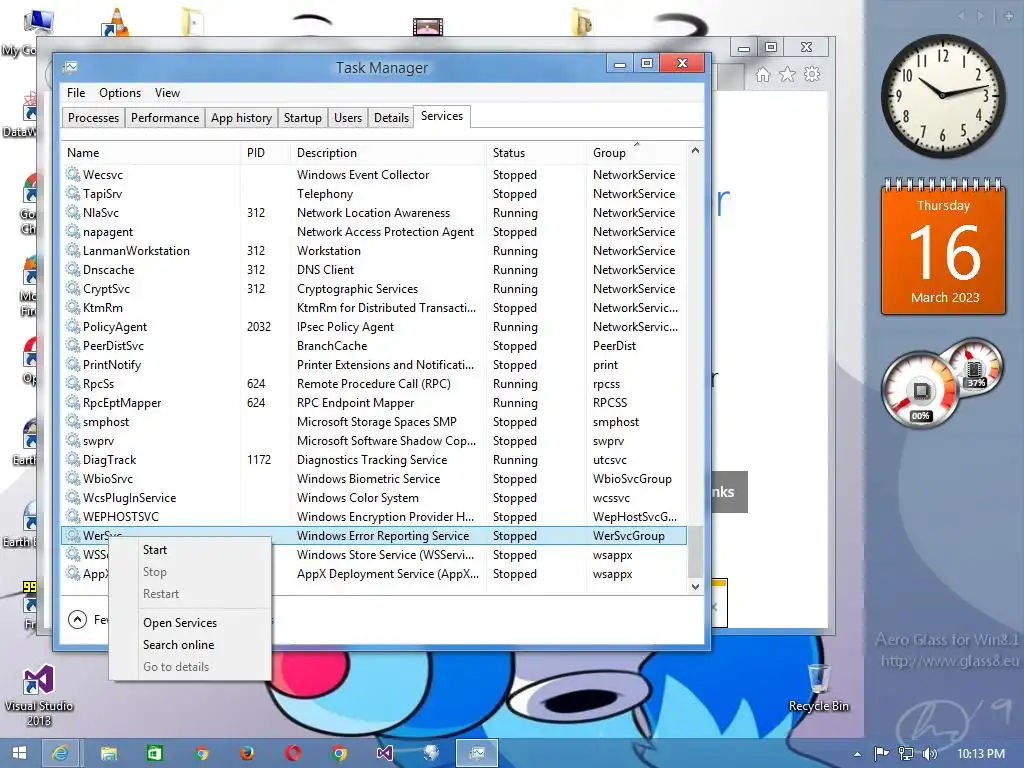Screen dimensions: 1024x768
Task: Click the WbioSrvc service gear icon
Action: (x=72, y=478)
